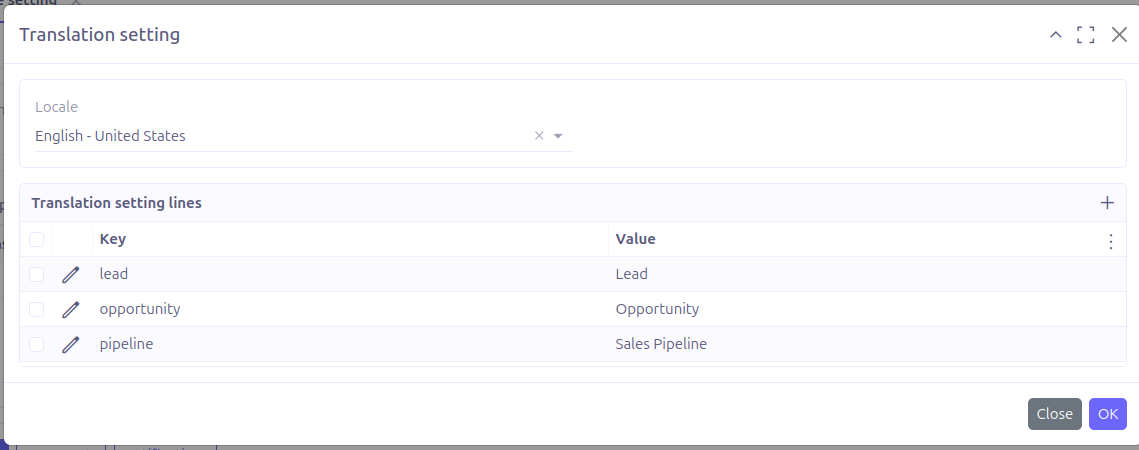
Task: Select the Sales Pipeline value cell
Action: click(661, 344)
